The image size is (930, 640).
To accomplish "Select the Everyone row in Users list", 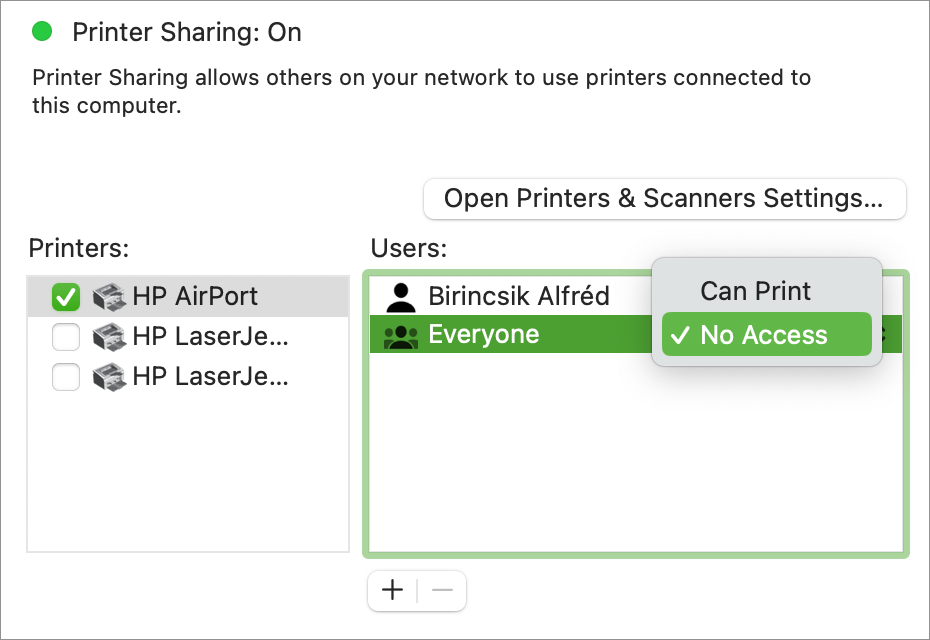I will click(x=510, y=335).
